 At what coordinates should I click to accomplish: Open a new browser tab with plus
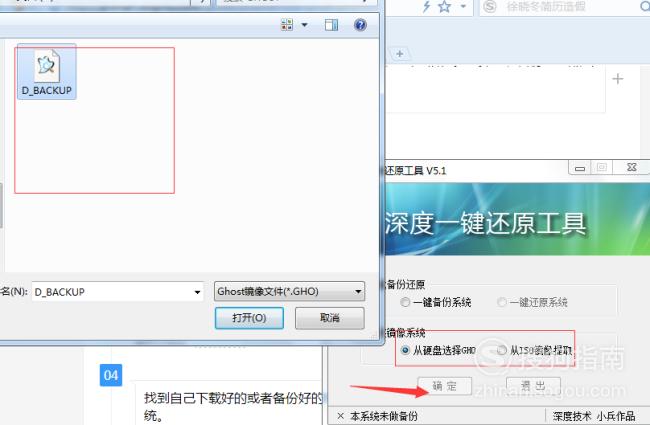(400, 54)
